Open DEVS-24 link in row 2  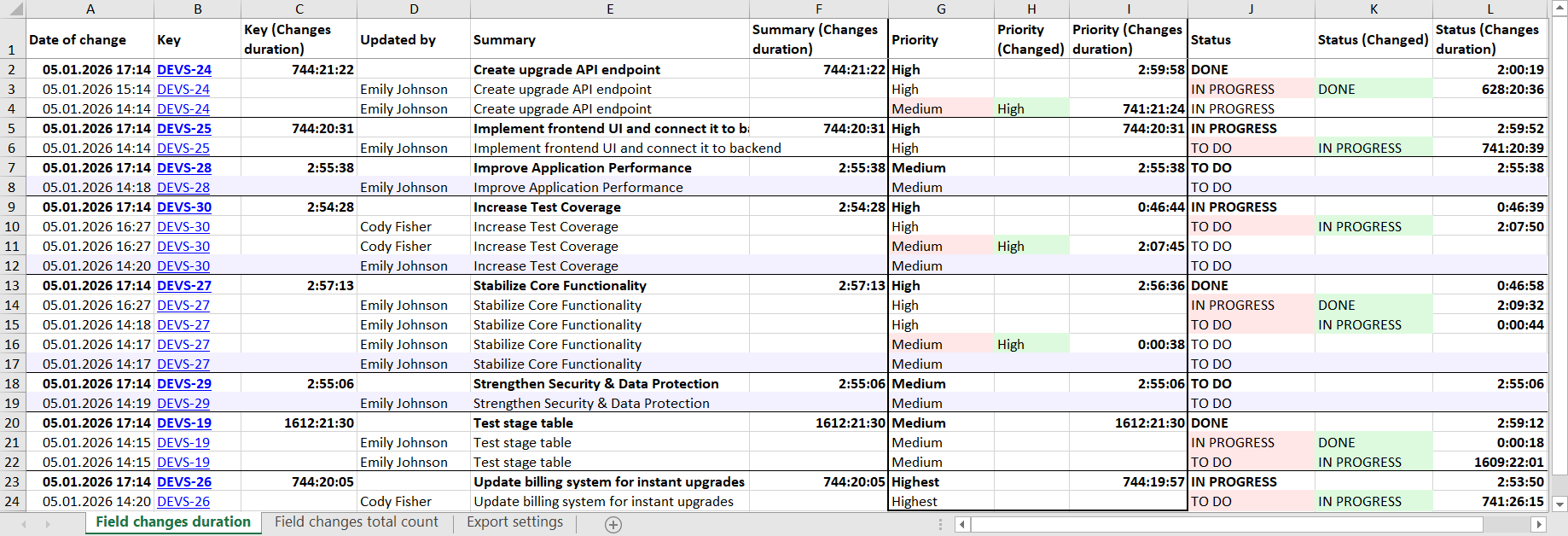tap(184, 70)
